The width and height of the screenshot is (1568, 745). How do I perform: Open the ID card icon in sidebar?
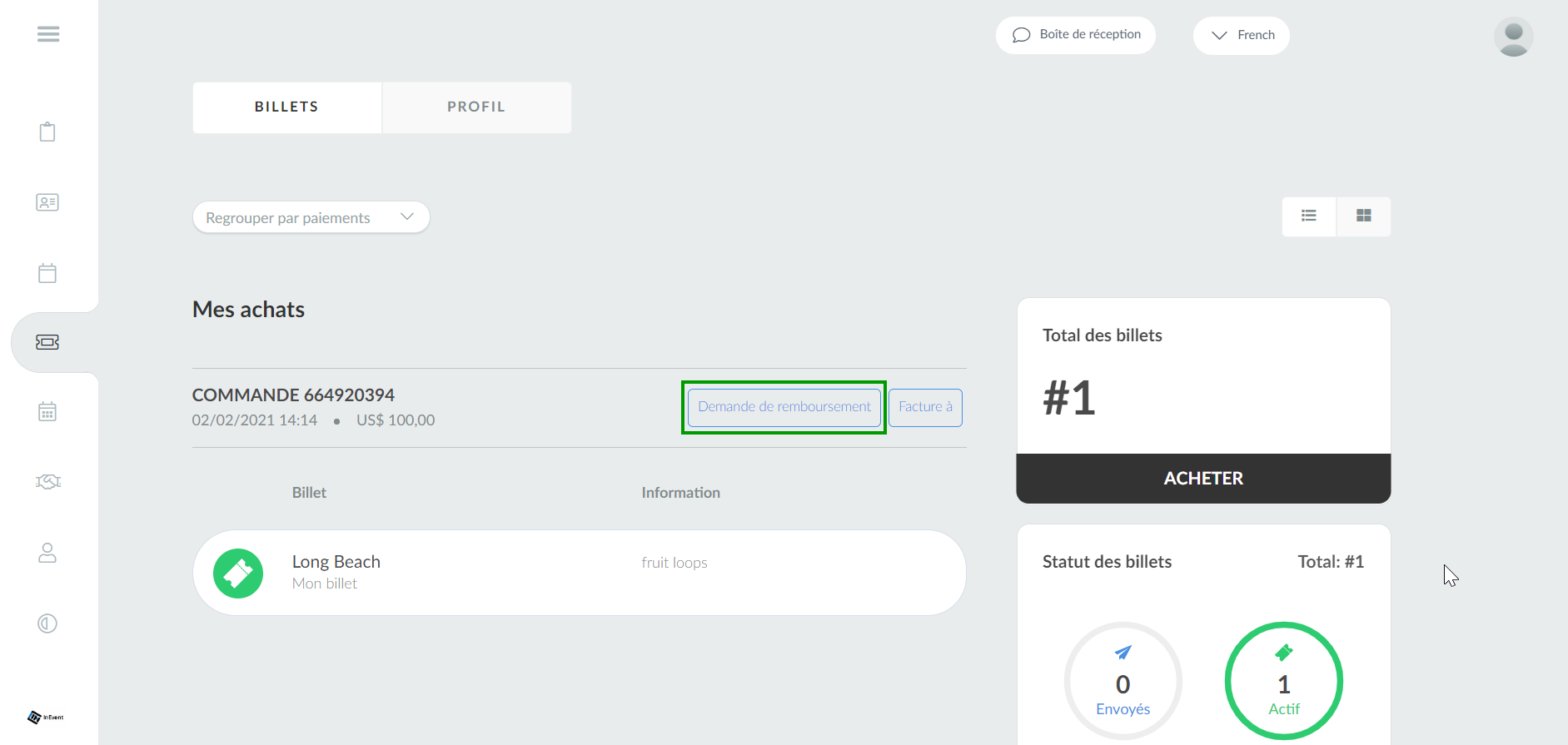pyautogui.click(x=47, y=202)
